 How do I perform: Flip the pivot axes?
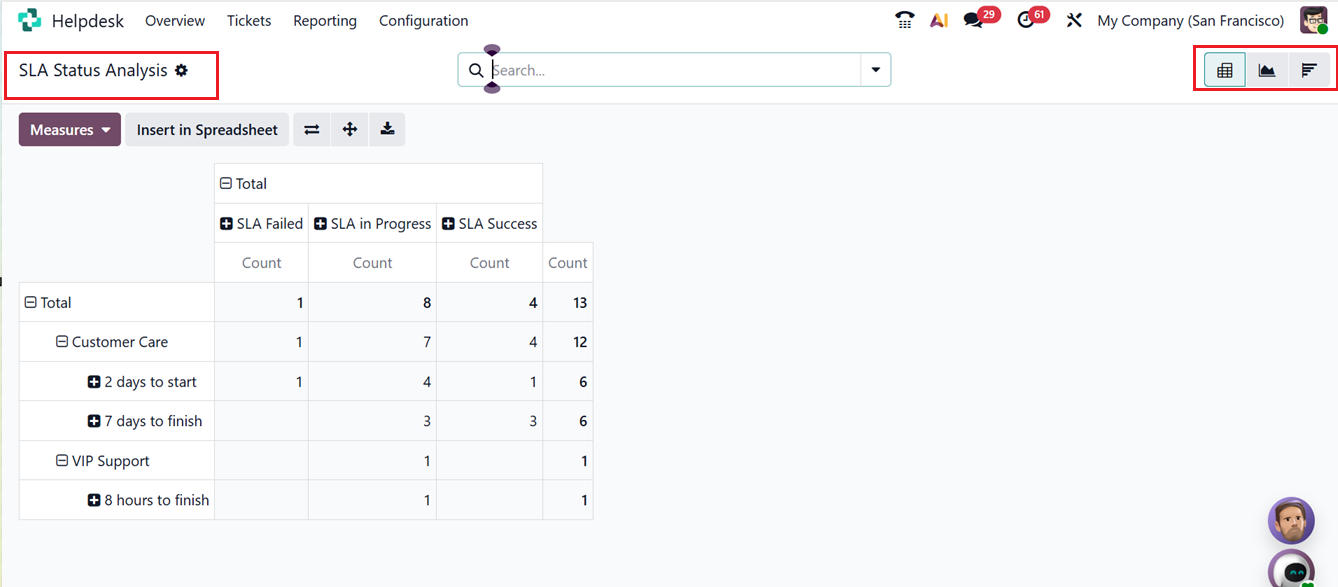tap(311, 129)
